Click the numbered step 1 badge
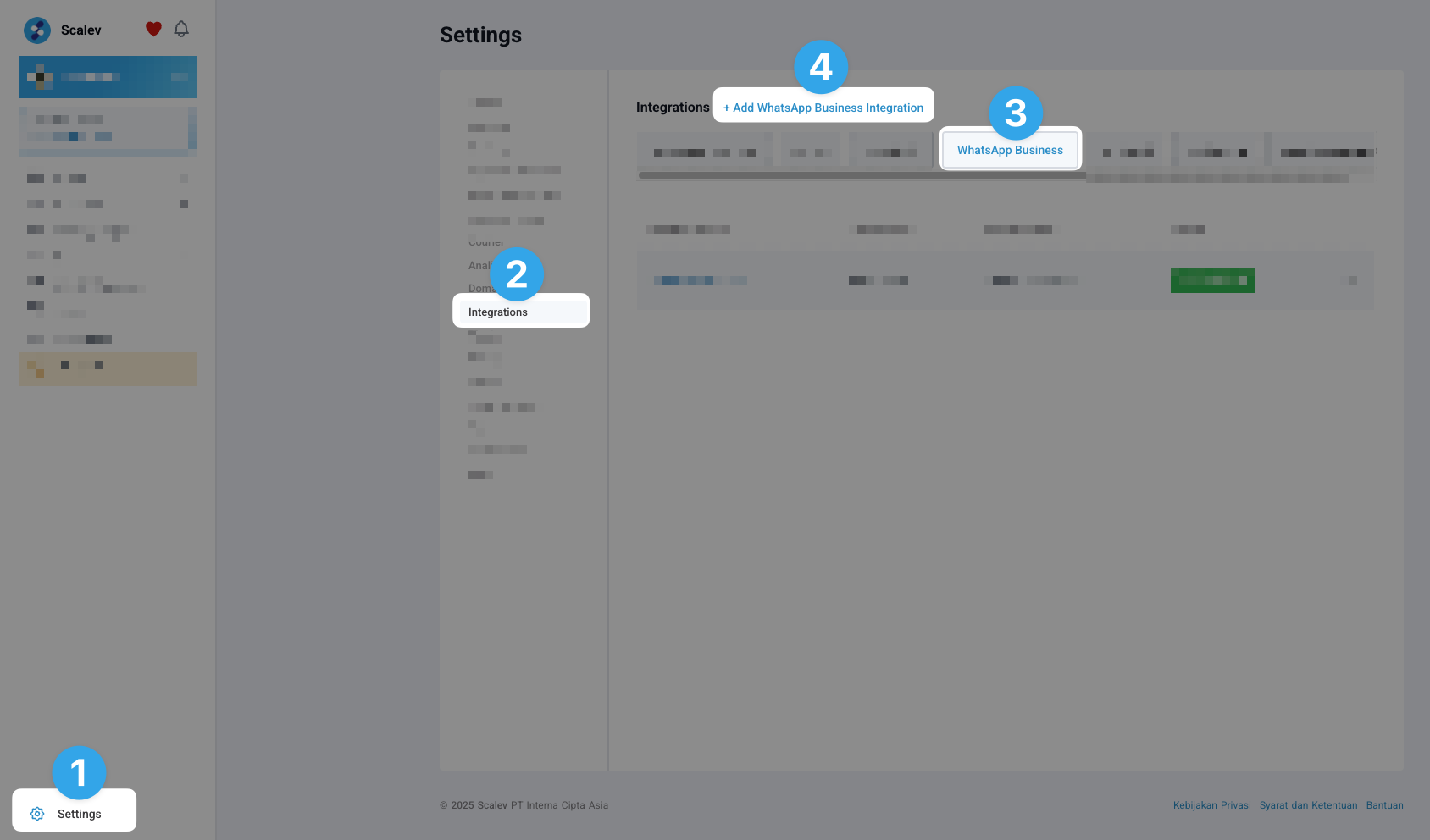The image size is (1430, 840). click(x=79, y=772)
